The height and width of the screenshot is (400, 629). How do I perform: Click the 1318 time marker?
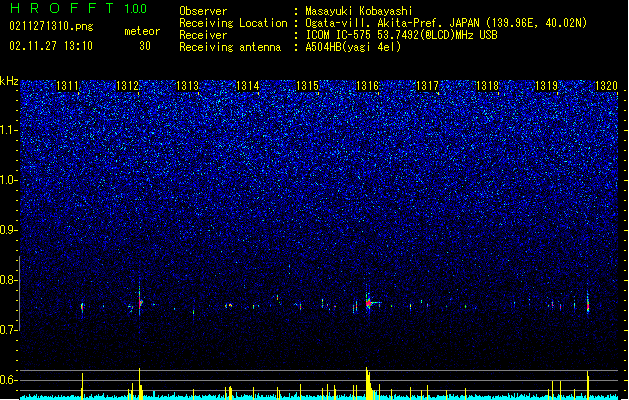coord(487,86)
